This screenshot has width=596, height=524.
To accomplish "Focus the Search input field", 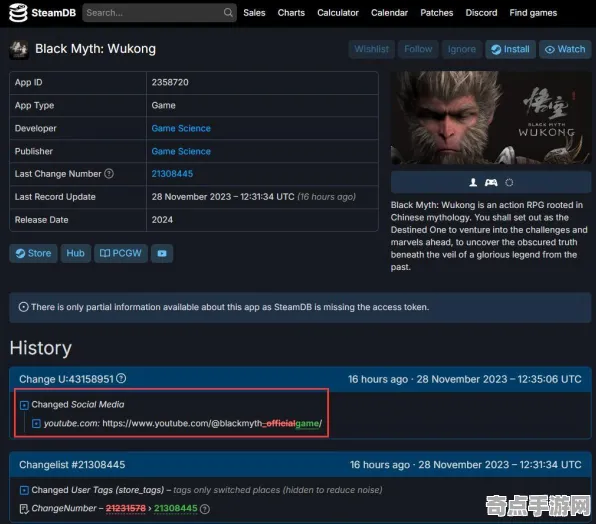I will [x=154, y=13].
